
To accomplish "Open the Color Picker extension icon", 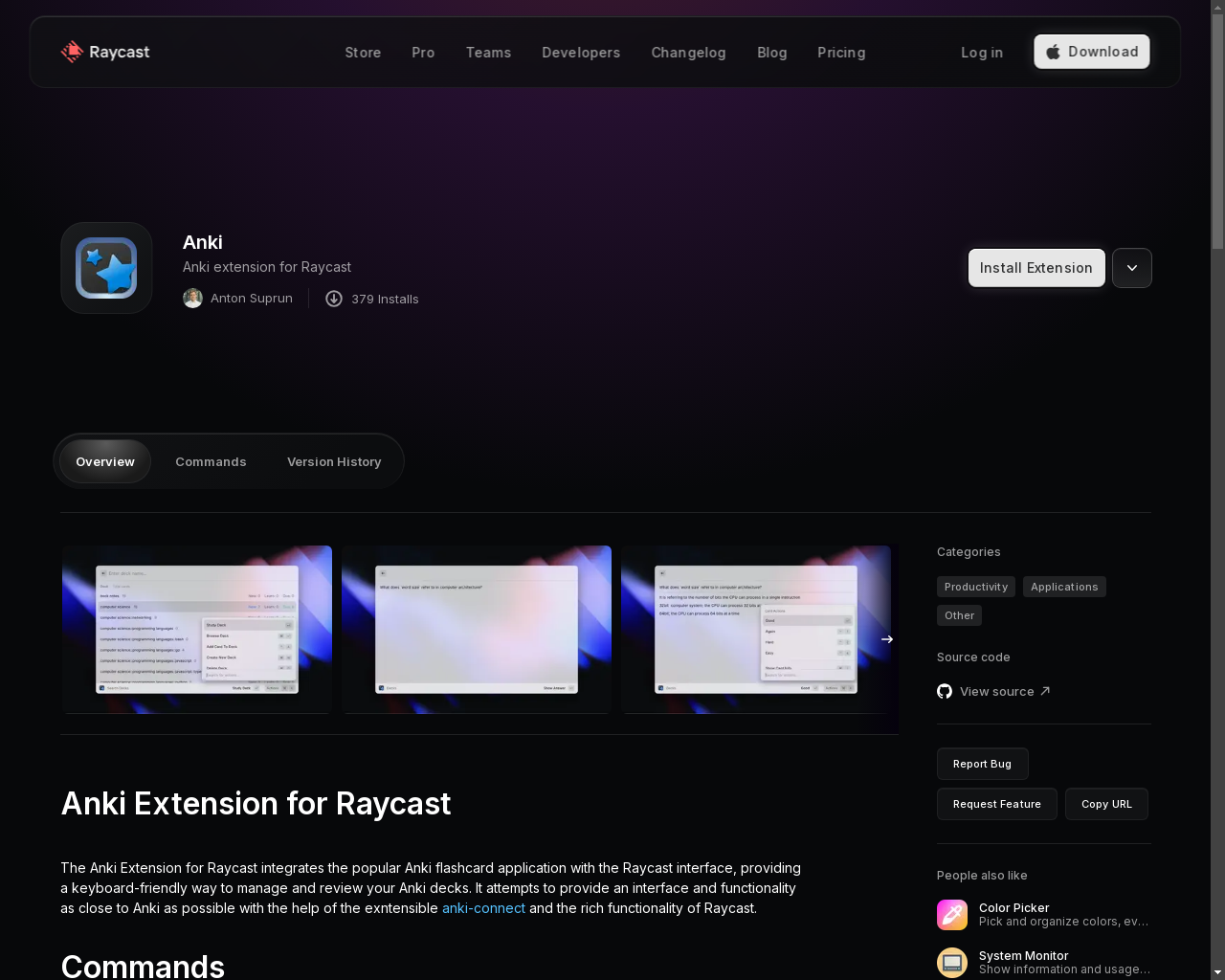I will 952,915.
